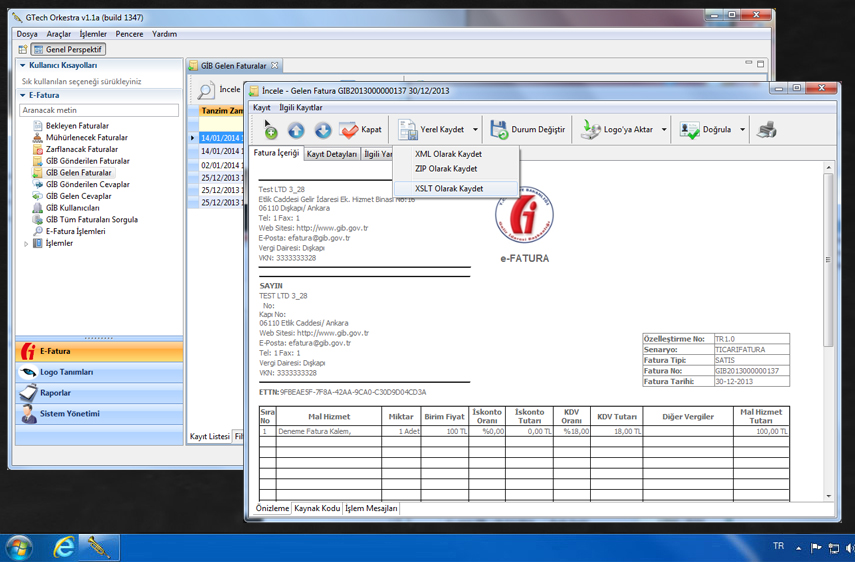
Task: Select Mühürlenecek Faturalar tree item
Action: click(x=86, y=138)
